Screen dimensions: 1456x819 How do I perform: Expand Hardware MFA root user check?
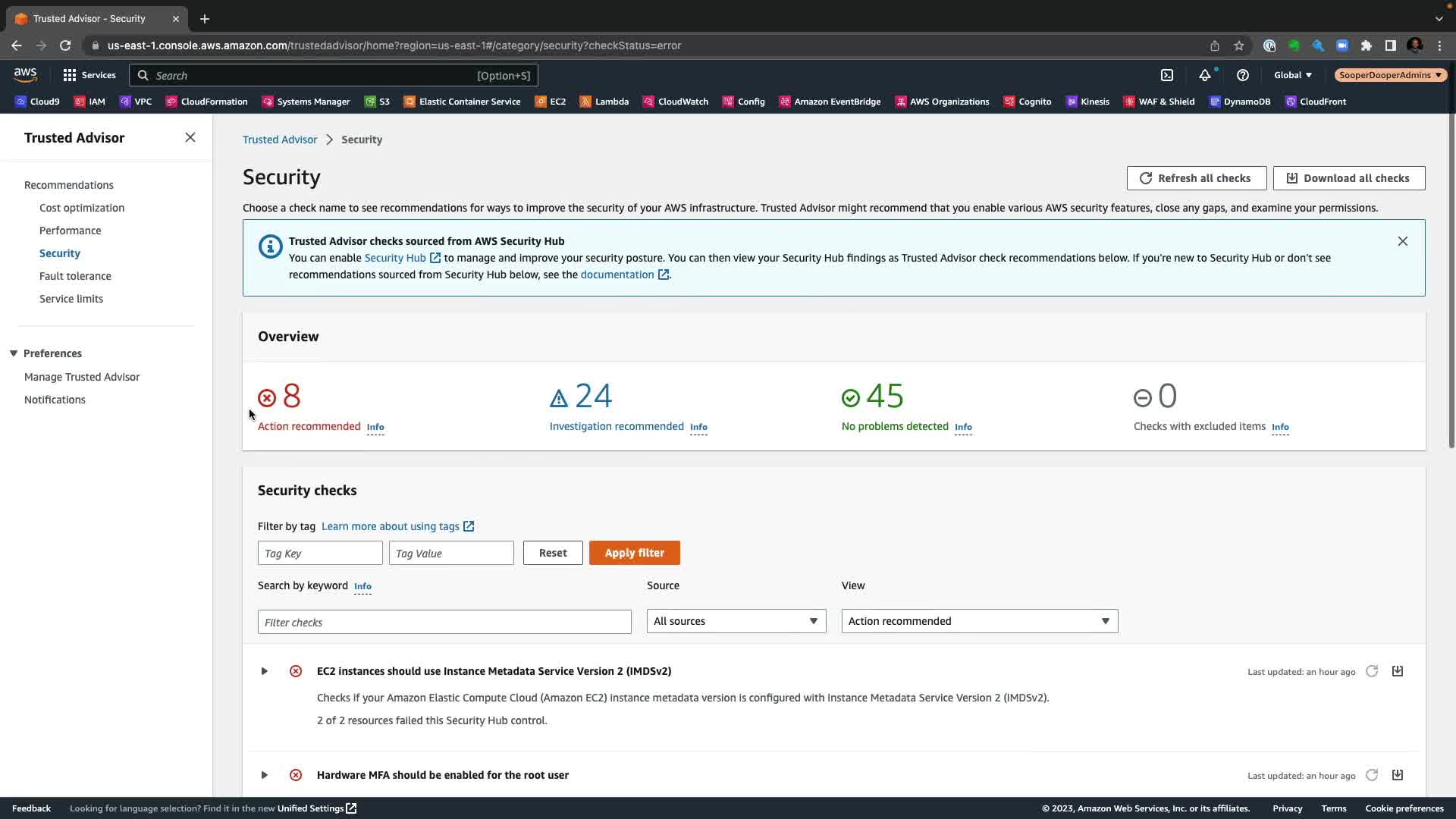pos(264,775)
